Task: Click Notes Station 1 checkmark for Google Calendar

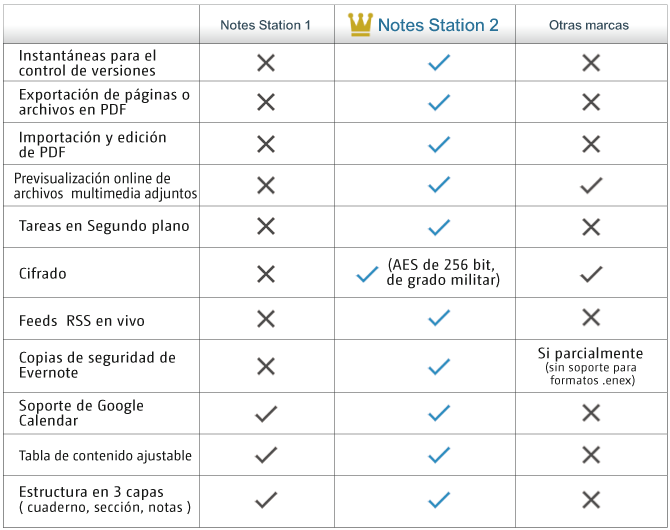Action: tap(265, 413)
